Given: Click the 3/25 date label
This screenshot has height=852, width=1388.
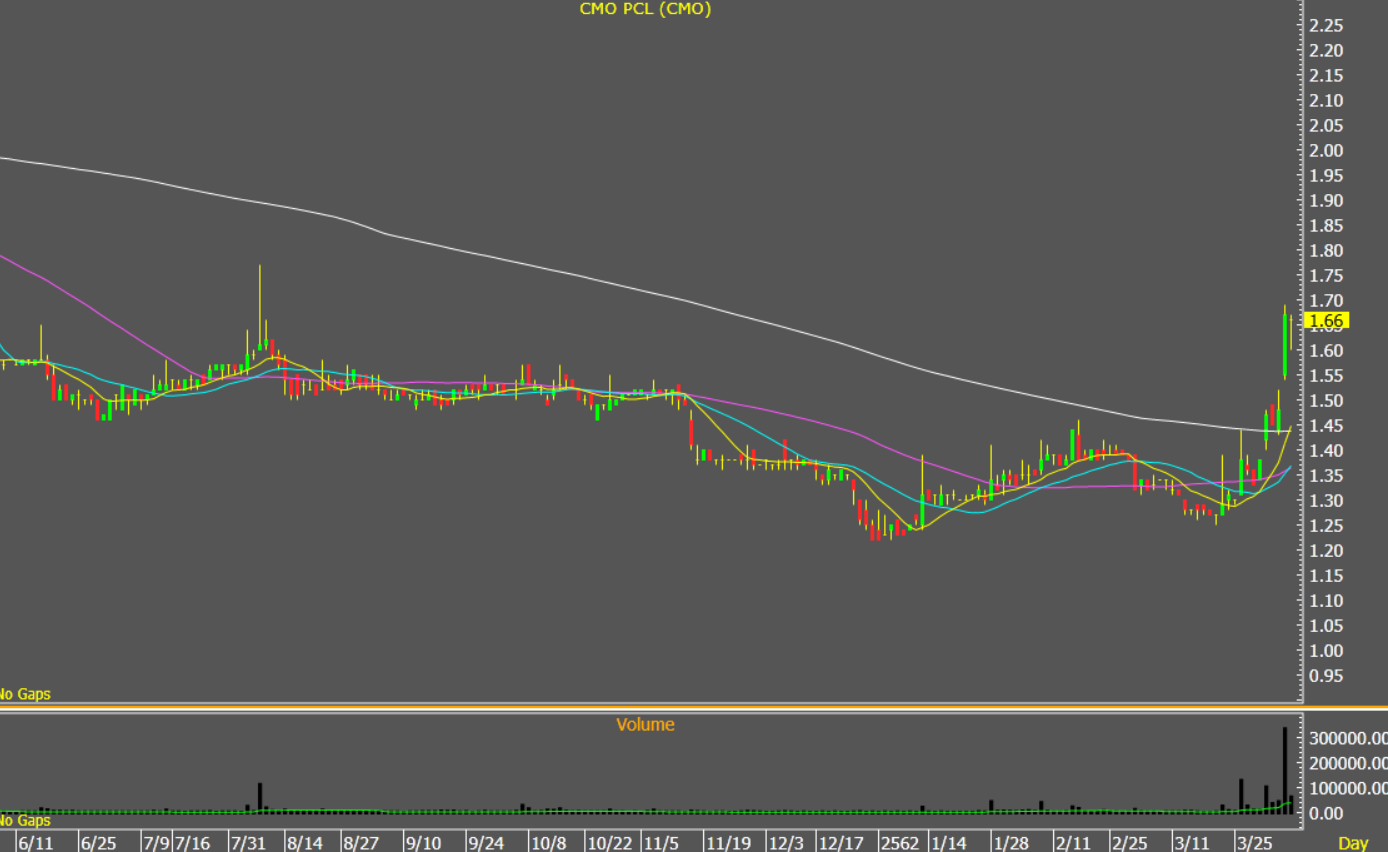Looking at the screenshot, I should pos(1253,844).
